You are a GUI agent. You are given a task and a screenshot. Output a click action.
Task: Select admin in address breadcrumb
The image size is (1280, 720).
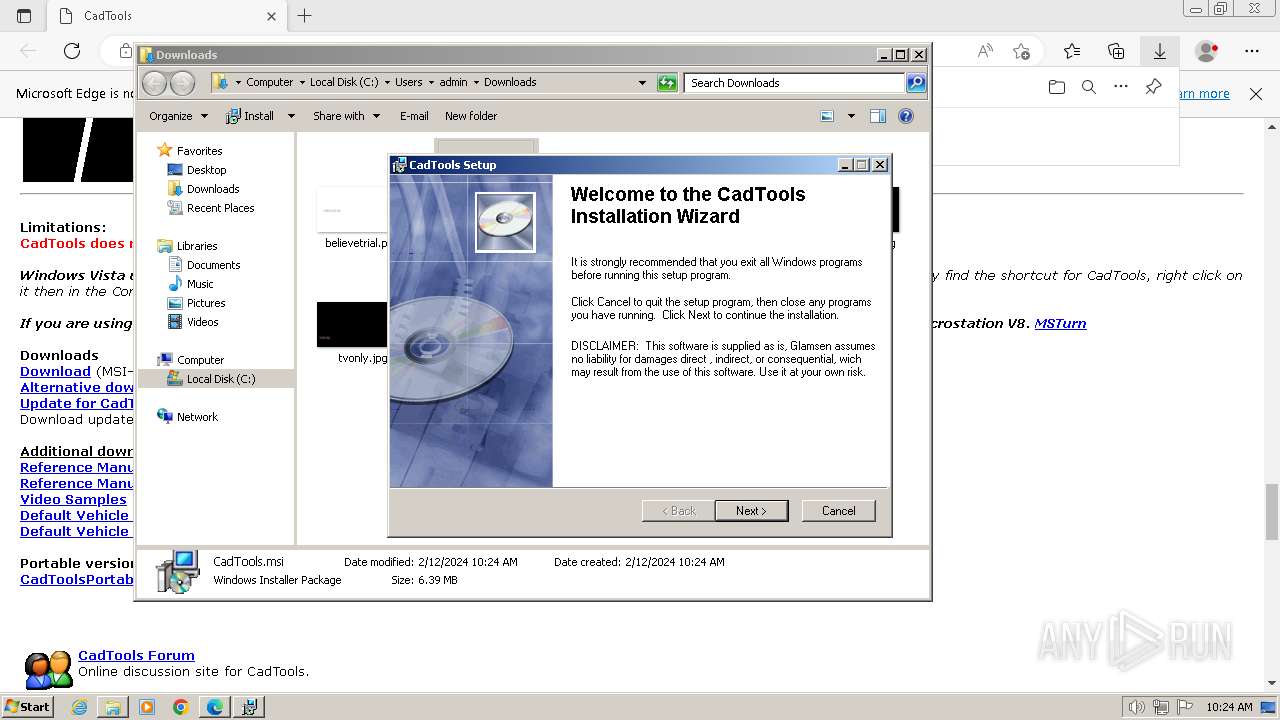click(453, 82)
